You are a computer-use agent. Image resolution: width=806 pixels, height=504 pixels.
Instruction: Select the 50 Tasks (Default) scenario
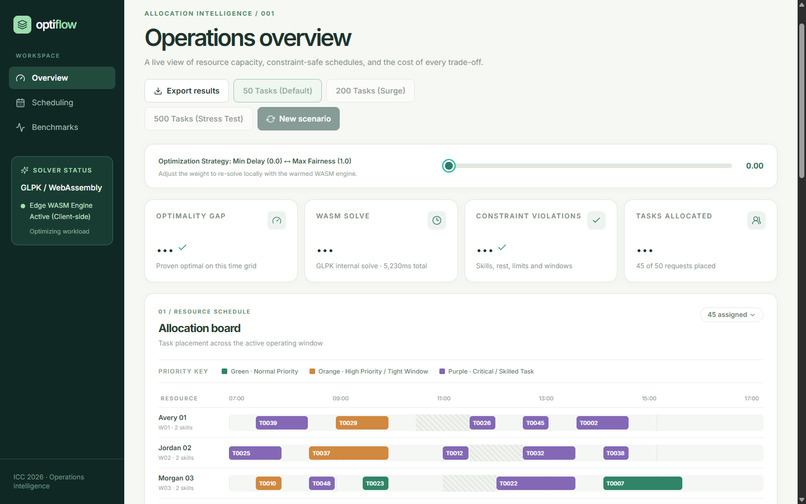click(x=278, y=91)
